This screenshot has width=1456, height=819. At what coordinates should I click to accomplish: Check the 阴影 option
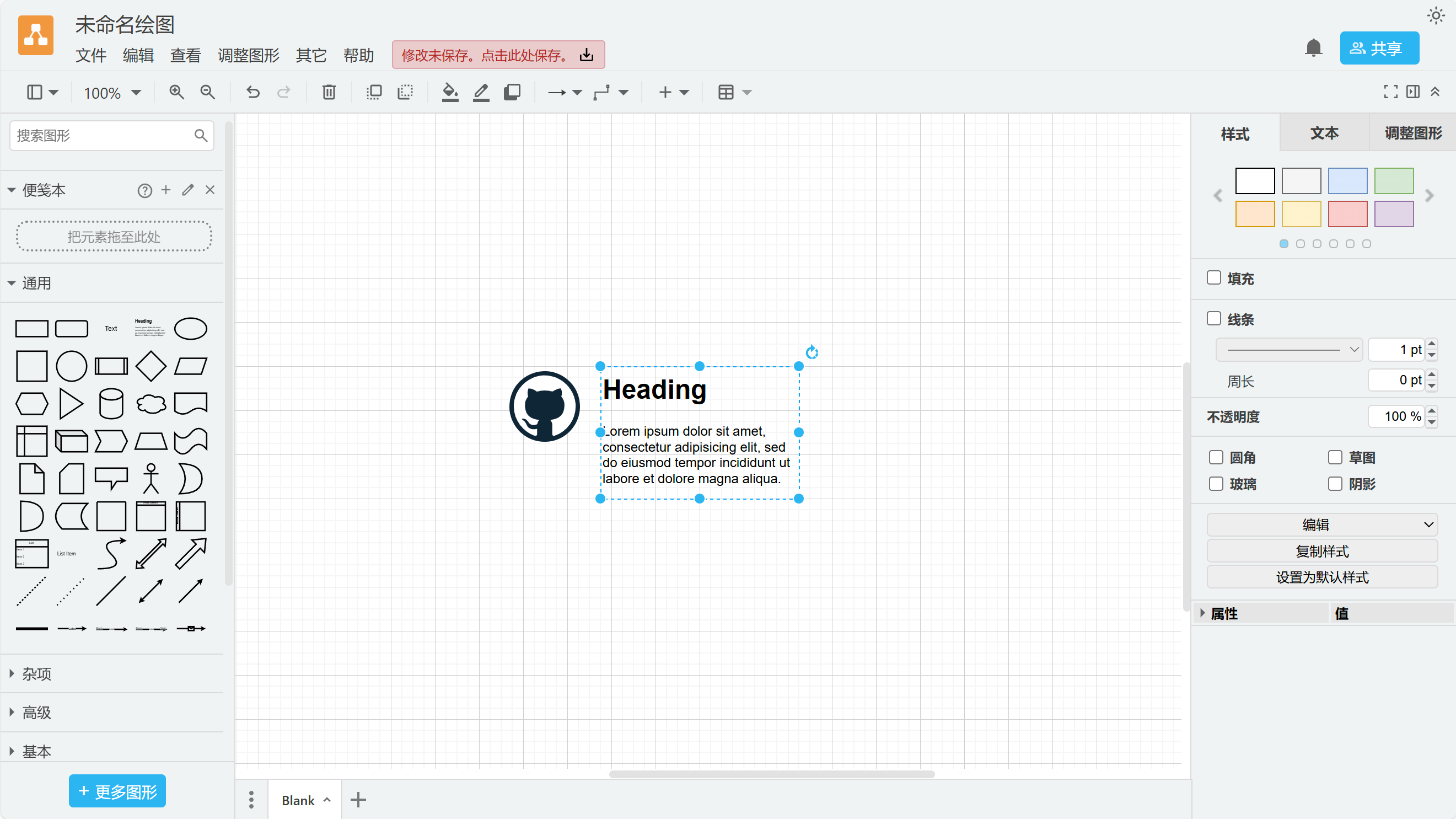[x=1335, y=484]
